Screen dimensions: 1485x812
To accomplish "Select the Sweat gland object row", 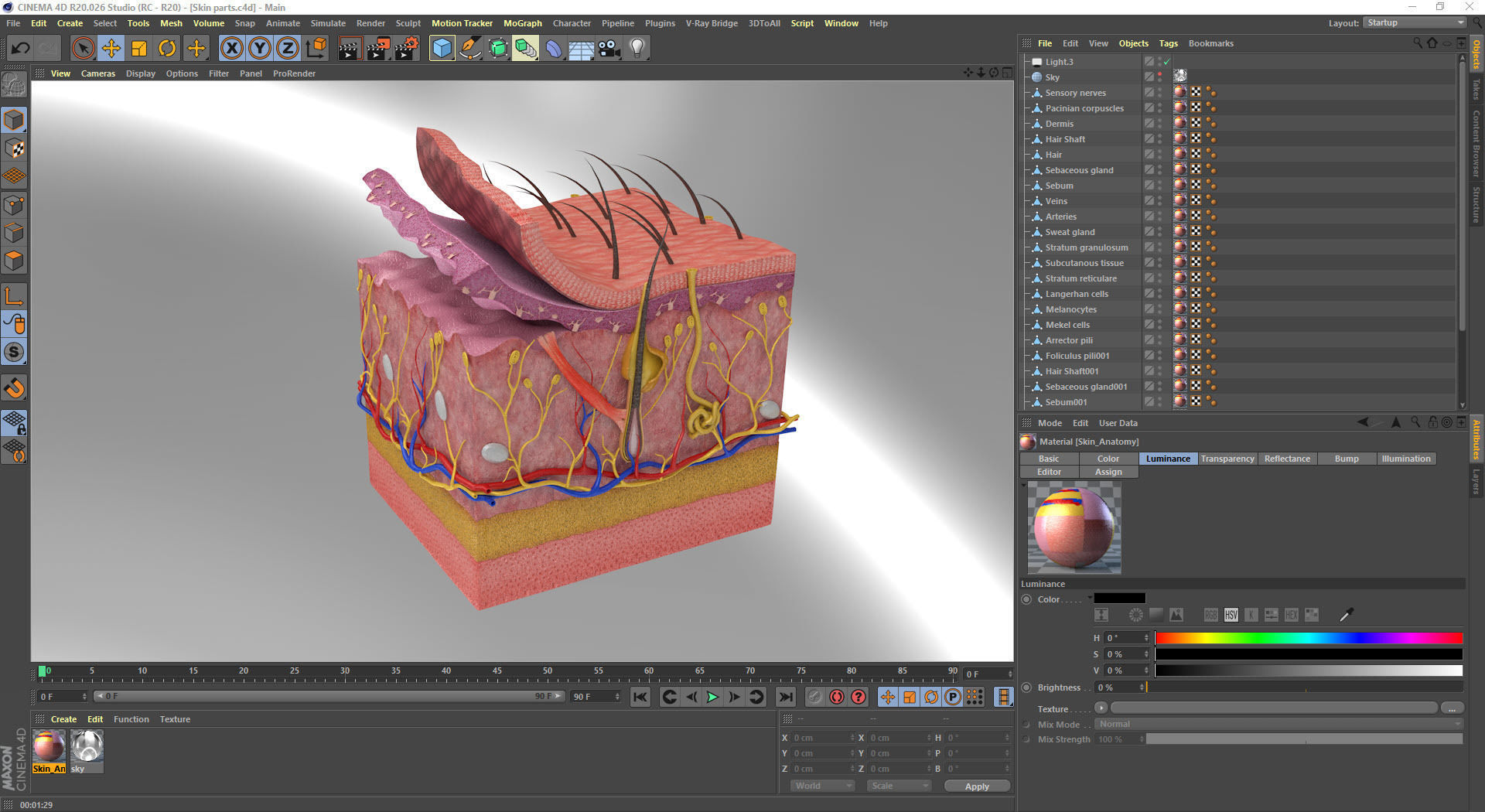I will pos(1070,232).
